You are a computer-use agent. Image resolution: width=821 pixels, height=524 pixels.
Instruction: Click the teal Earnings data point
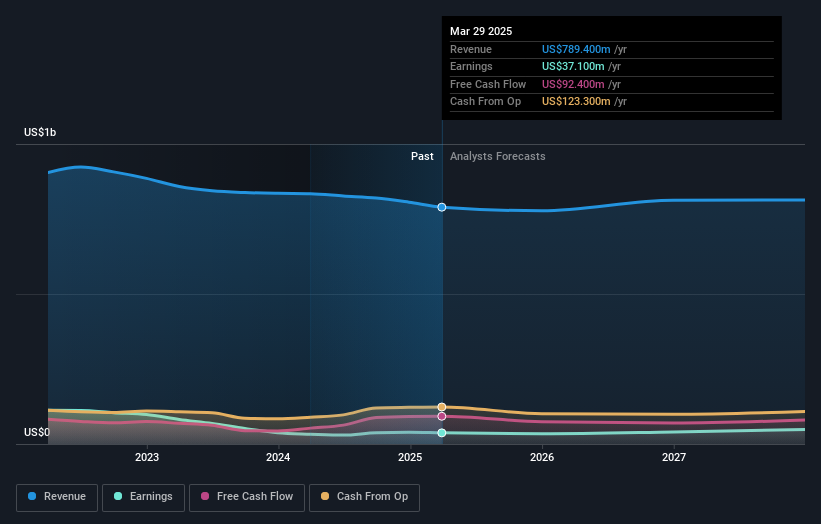click(x=442, y=432)
